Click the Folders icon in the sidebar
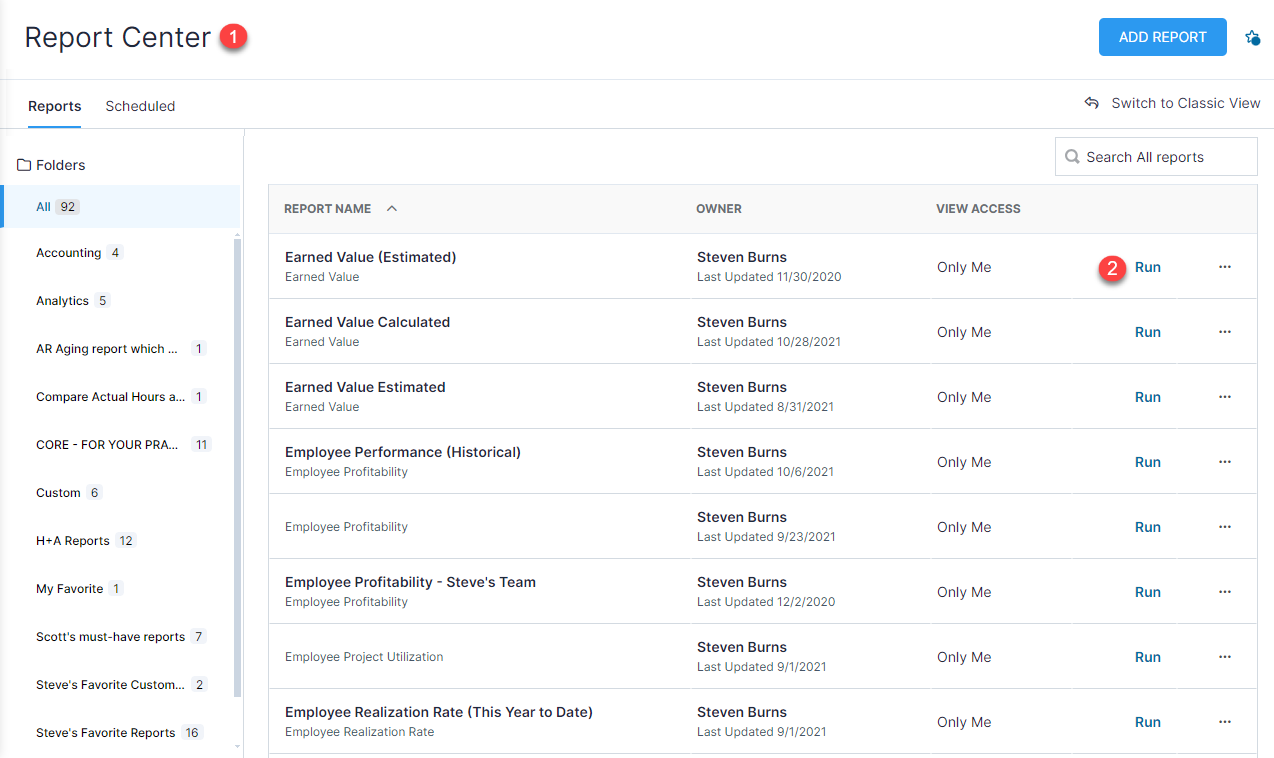 coord(25,165)
